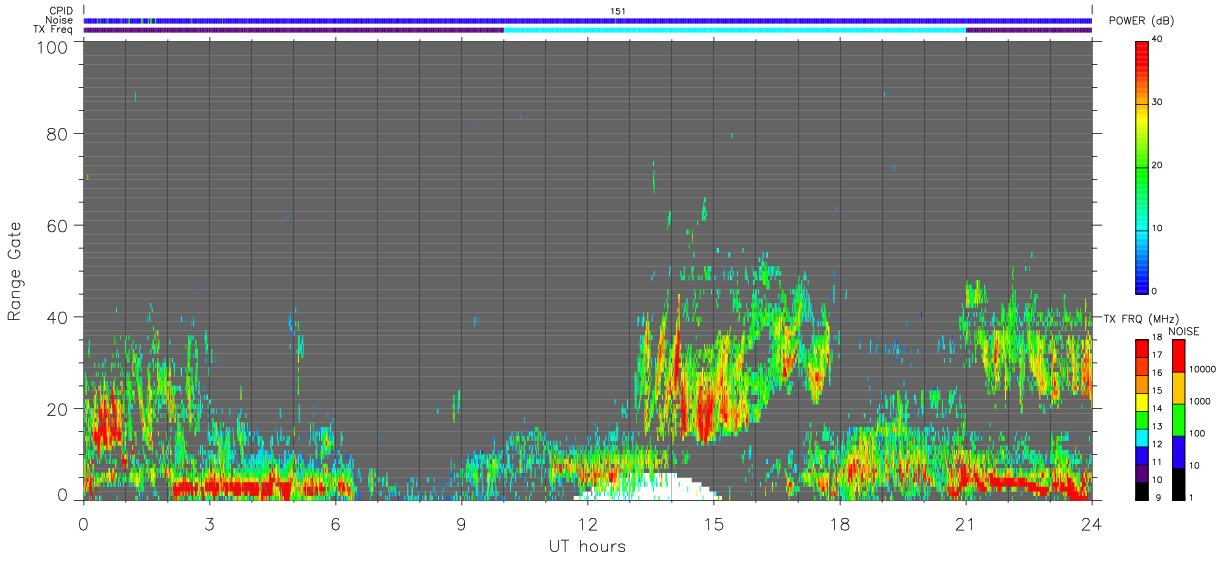The width and height of the screenshot is (1228, 567).
Task: Click the noise indicator strip at top
Action: click(x=588, y=20)
